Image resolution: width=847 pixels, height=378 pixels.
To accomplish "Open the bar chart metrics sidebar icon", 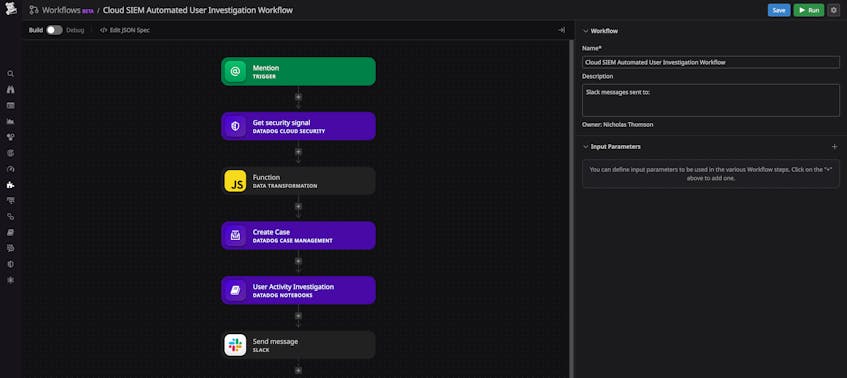I will (x=10, y=122).
